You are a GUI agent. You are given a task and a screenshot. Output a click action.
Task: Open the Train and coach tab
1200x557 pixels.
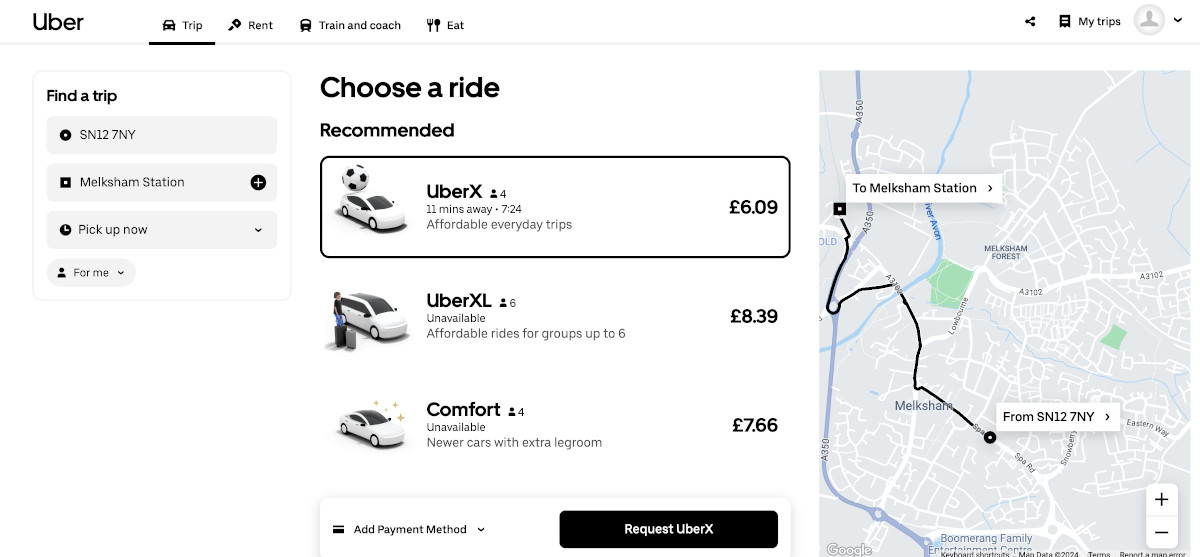pyautogui.click(x=350, y=25)
